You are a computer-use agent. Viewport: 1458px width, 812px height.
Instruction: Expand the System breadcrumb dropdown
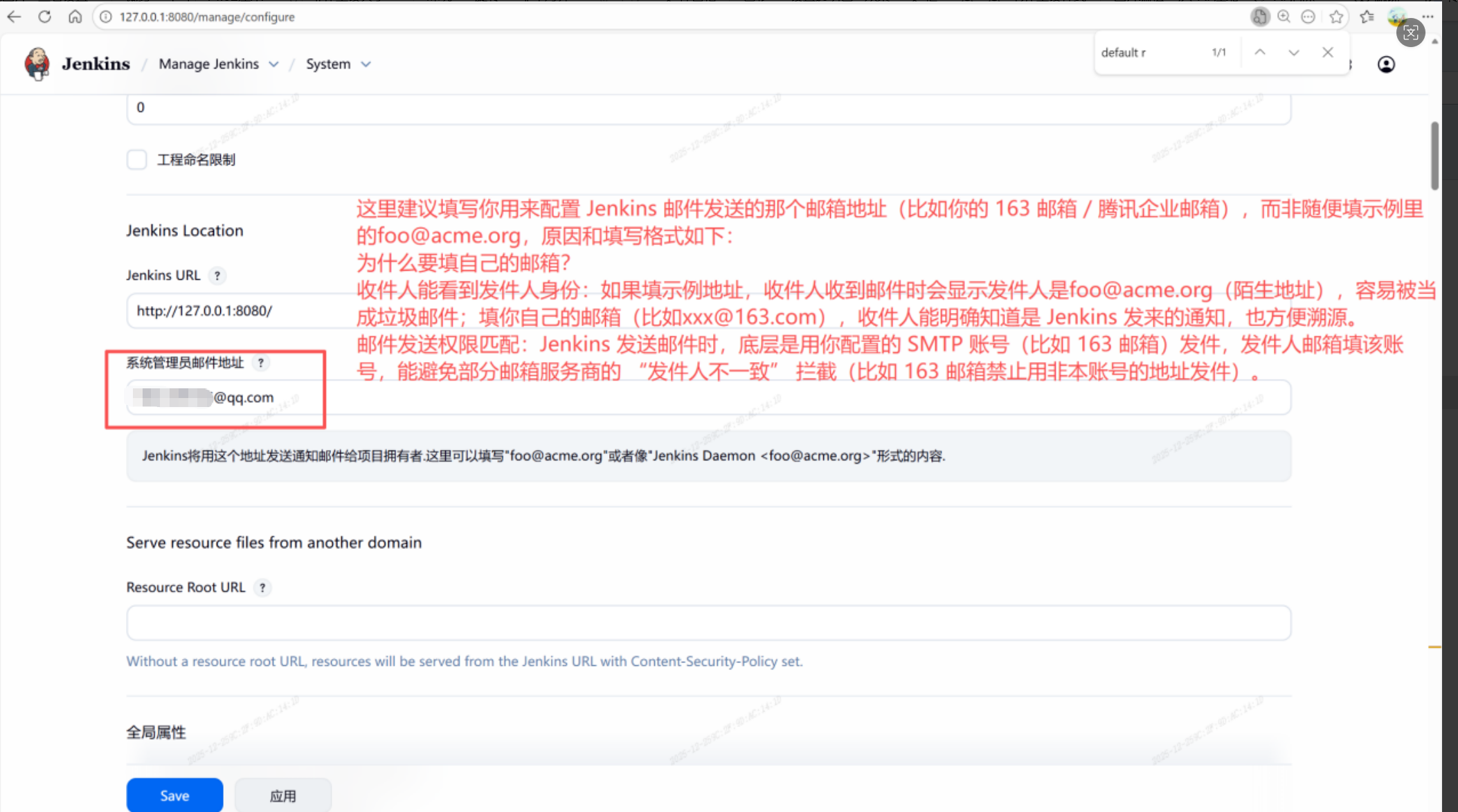pos(366,64)
